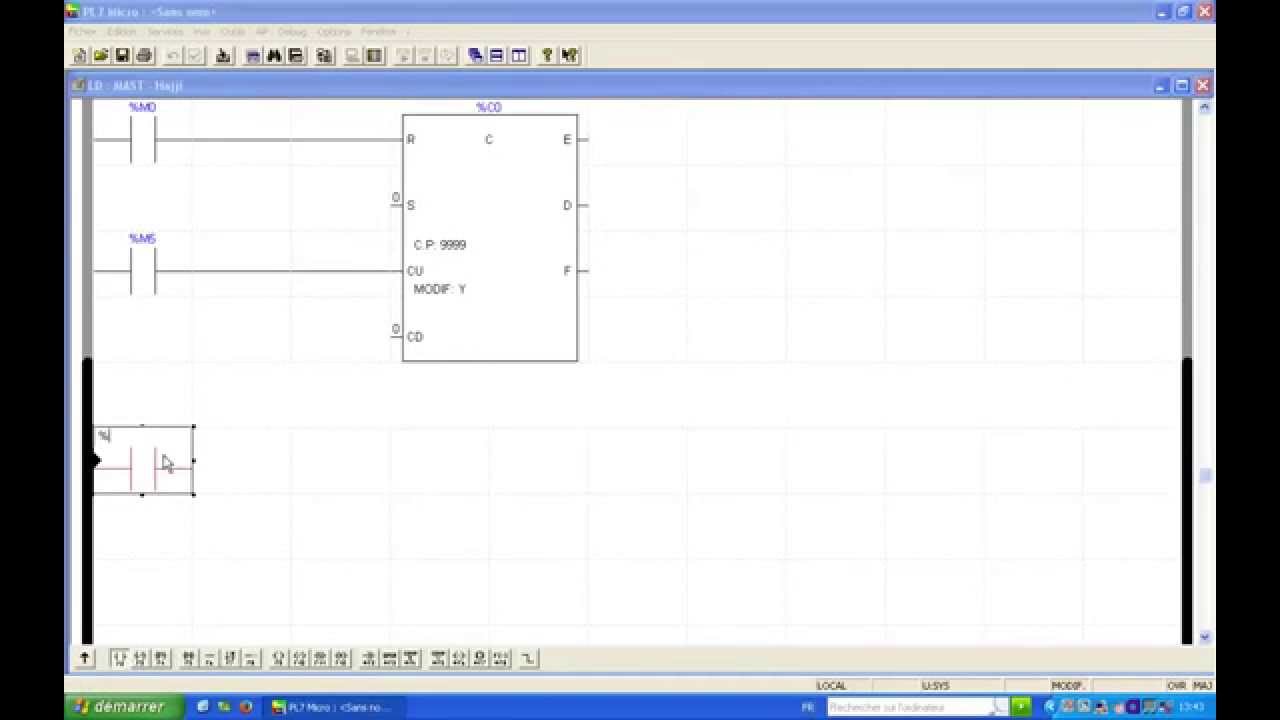Launch Firefox from quick launch bar
1280x720 pixels.
click(x=245, y=707)
